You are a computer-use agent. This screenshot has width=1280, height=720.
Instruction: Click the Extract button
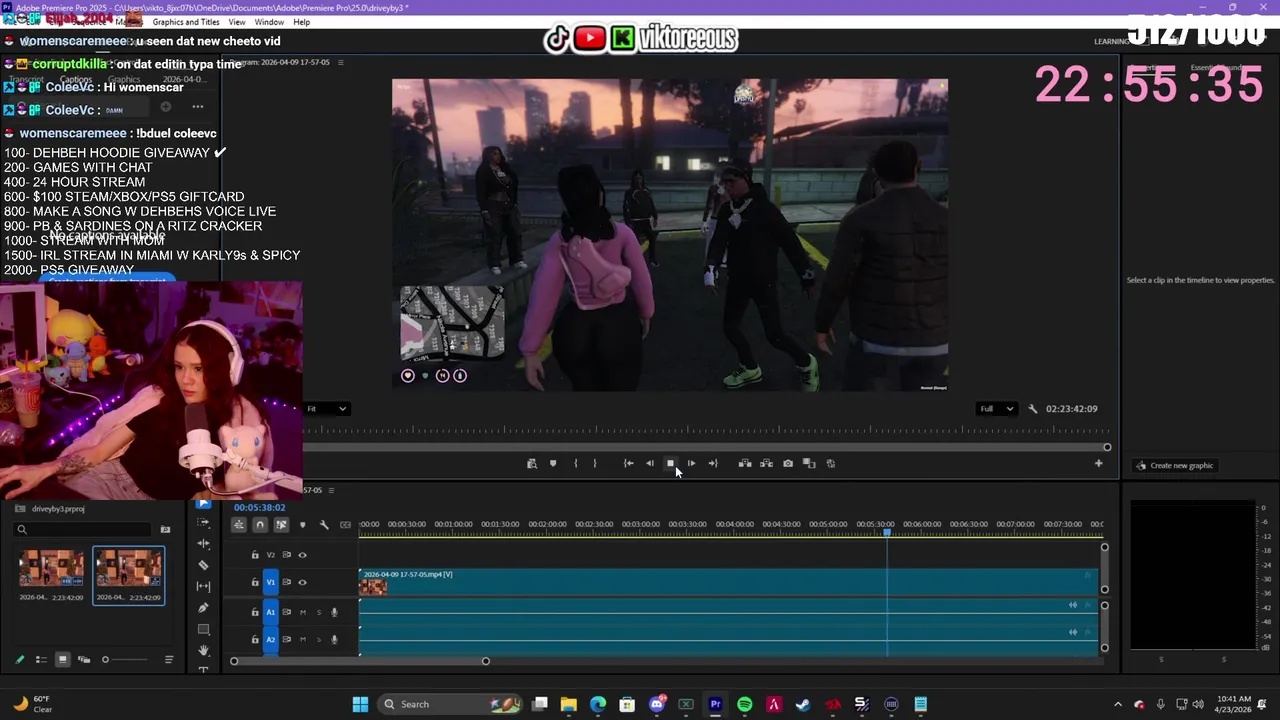pyautogui.click(x=766, y=463)
